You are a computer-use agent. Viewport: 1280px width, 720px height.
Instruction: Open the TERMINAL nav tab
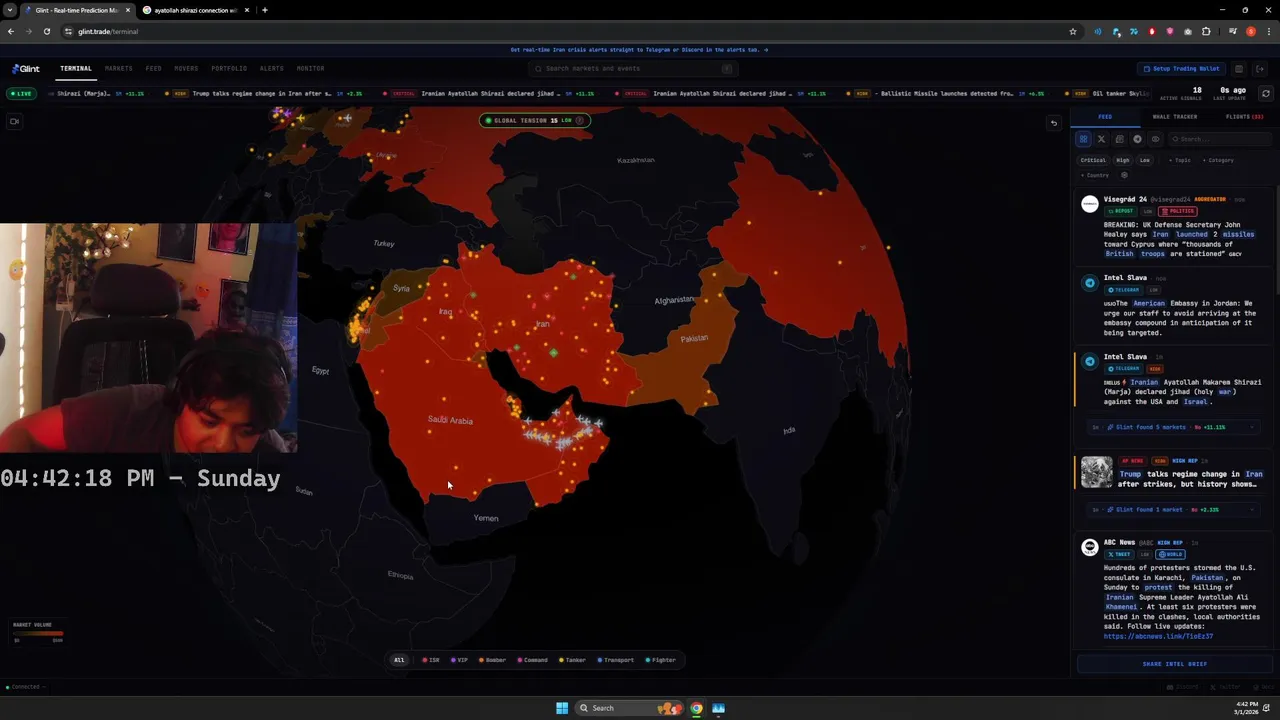(x=76, y=68)
